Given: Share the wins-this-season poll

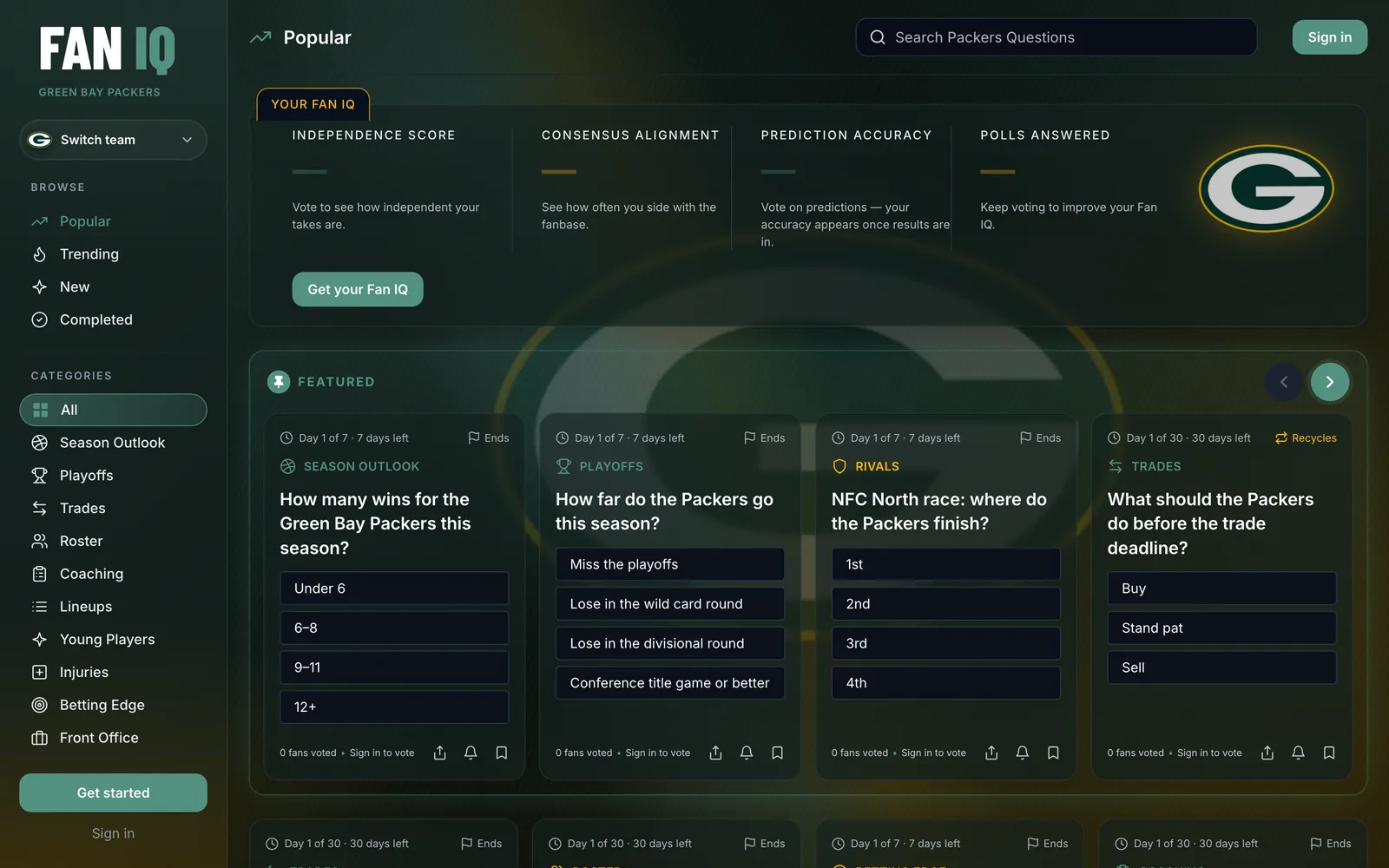Looking at the screenshot, I should [x=440, y=753].
